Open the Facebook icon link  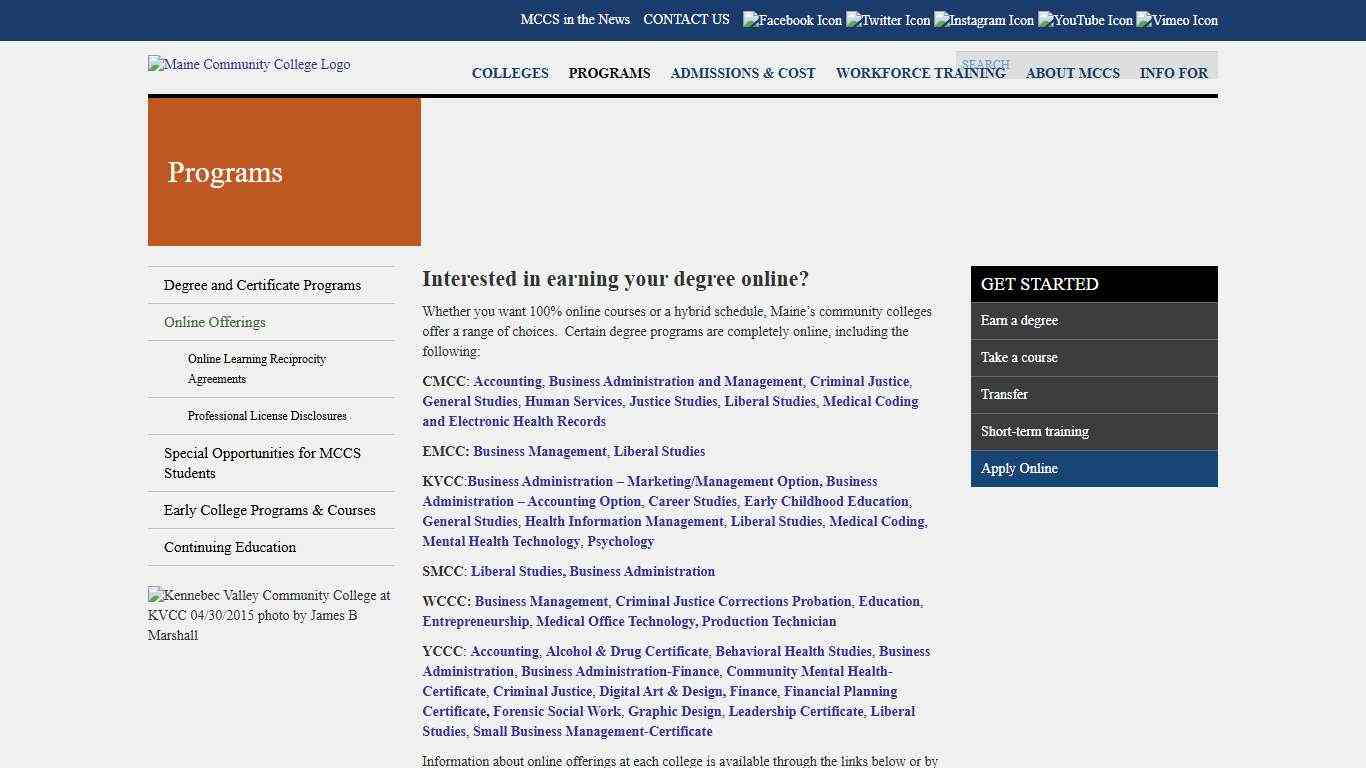point(792,19)
